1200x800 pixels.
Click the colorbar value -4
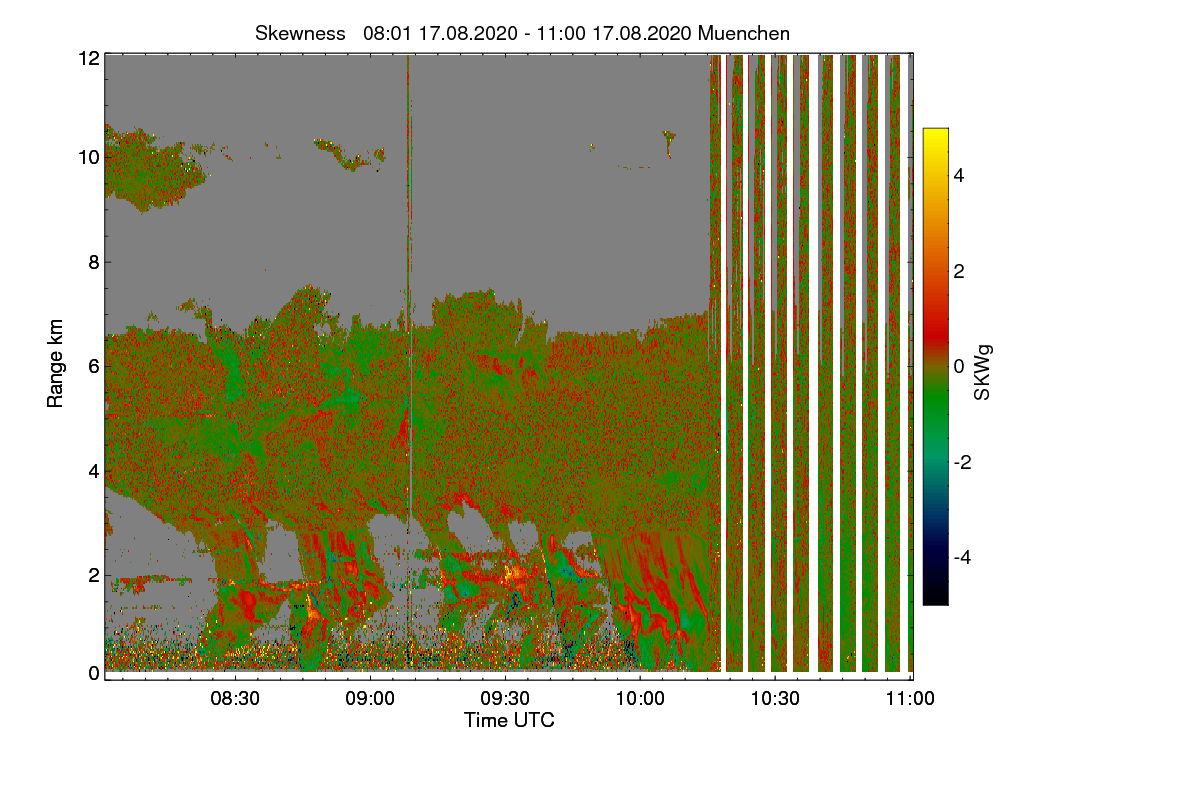961,557
